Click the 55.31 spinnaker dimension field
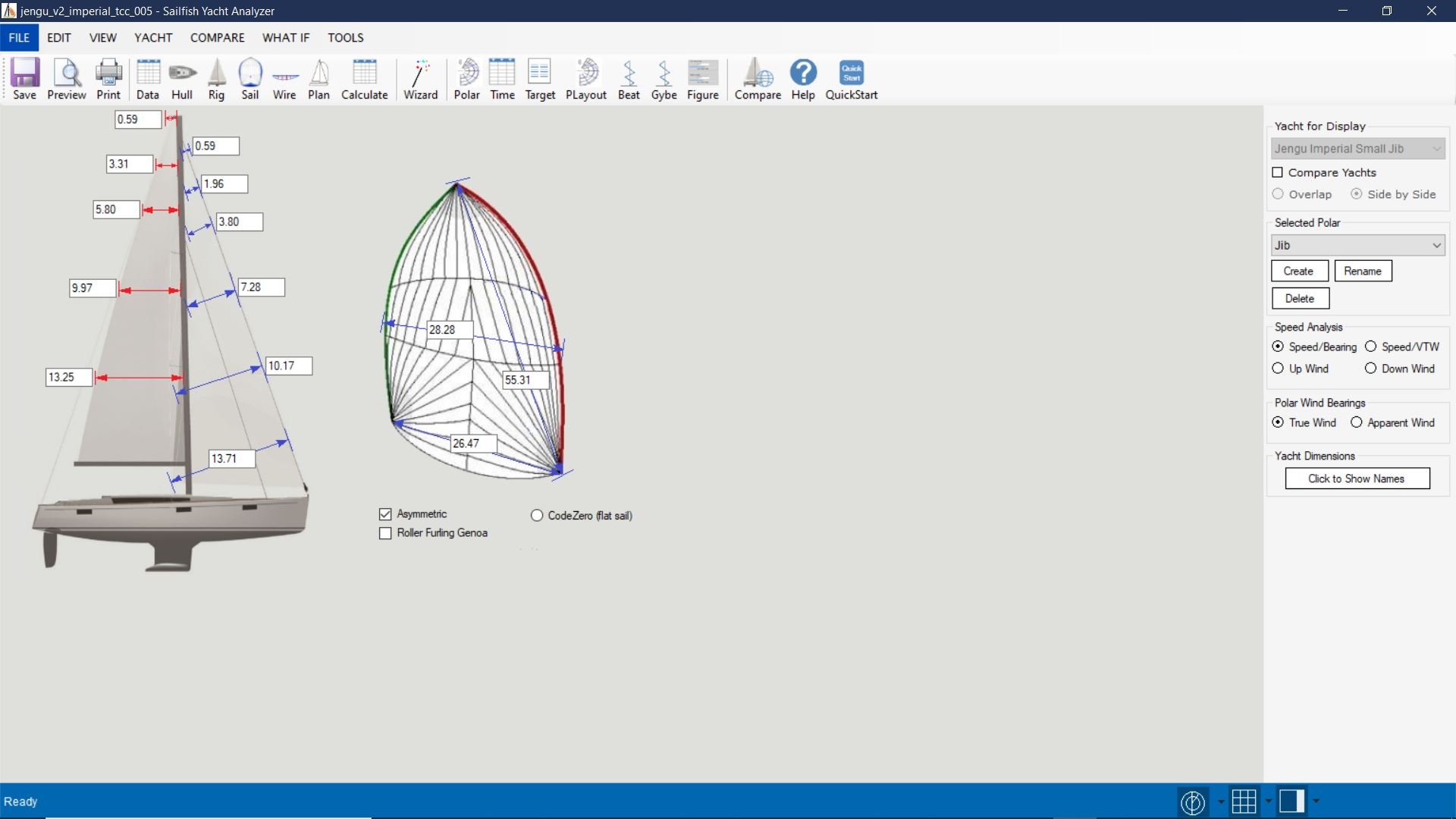1456x819 pixels. click(526, 380)
